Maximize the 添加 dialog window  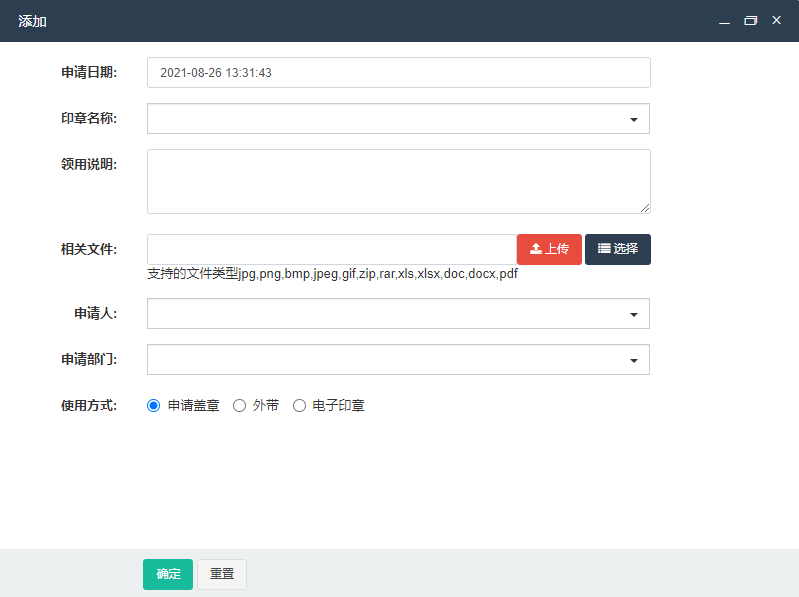(x=751, y=20)
